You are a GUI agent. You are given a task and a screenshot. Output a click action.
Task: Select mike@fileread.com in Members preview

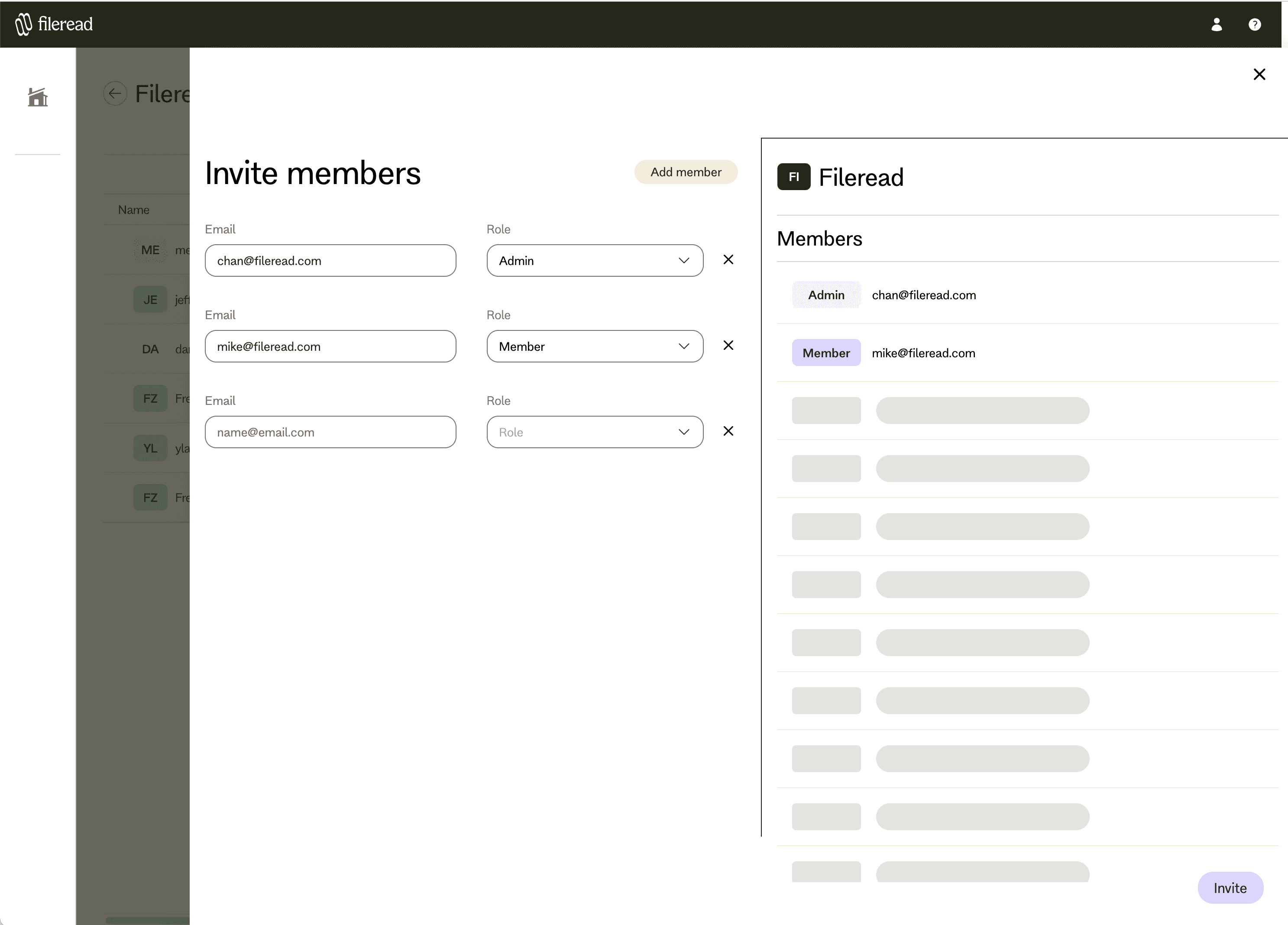[923, 353]
